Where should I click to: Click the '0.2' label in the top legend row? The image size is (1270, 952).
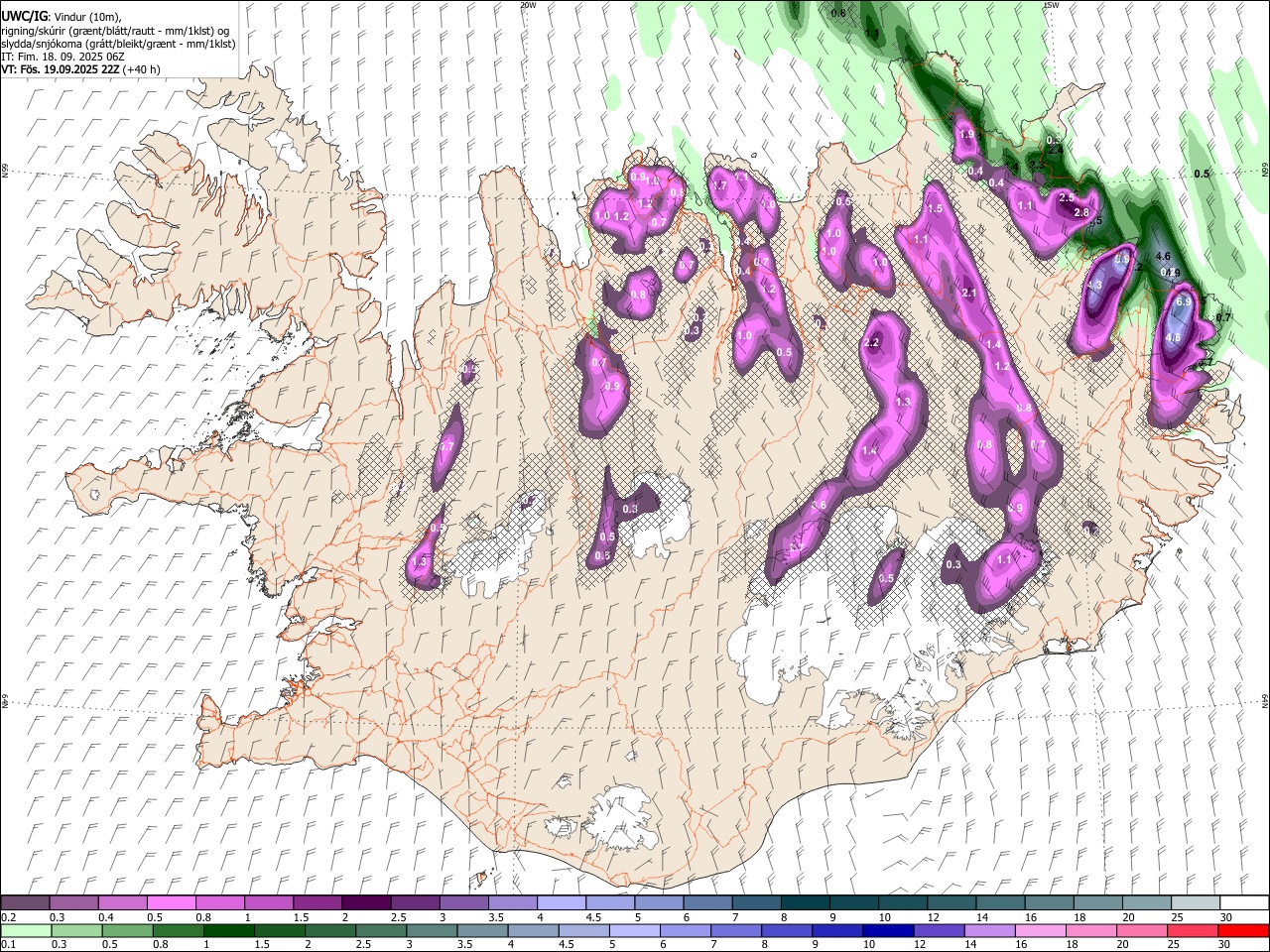point(9,917)
